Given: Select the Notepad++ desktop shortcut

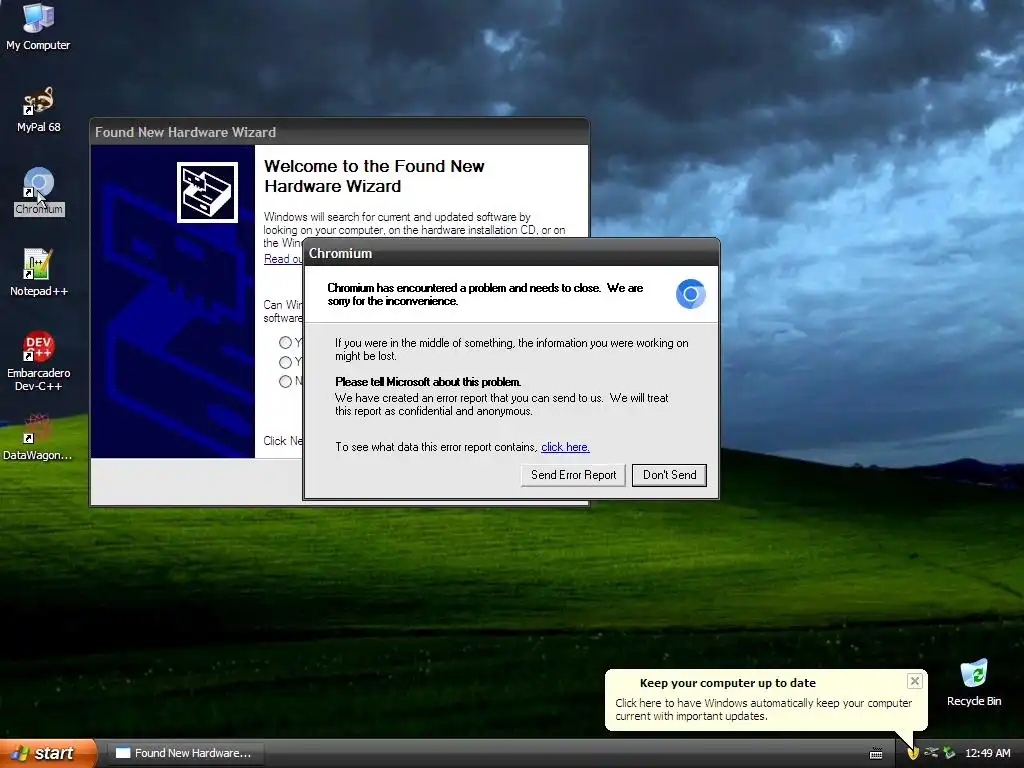Looking at the screenshot, I should tap(38, 272).
